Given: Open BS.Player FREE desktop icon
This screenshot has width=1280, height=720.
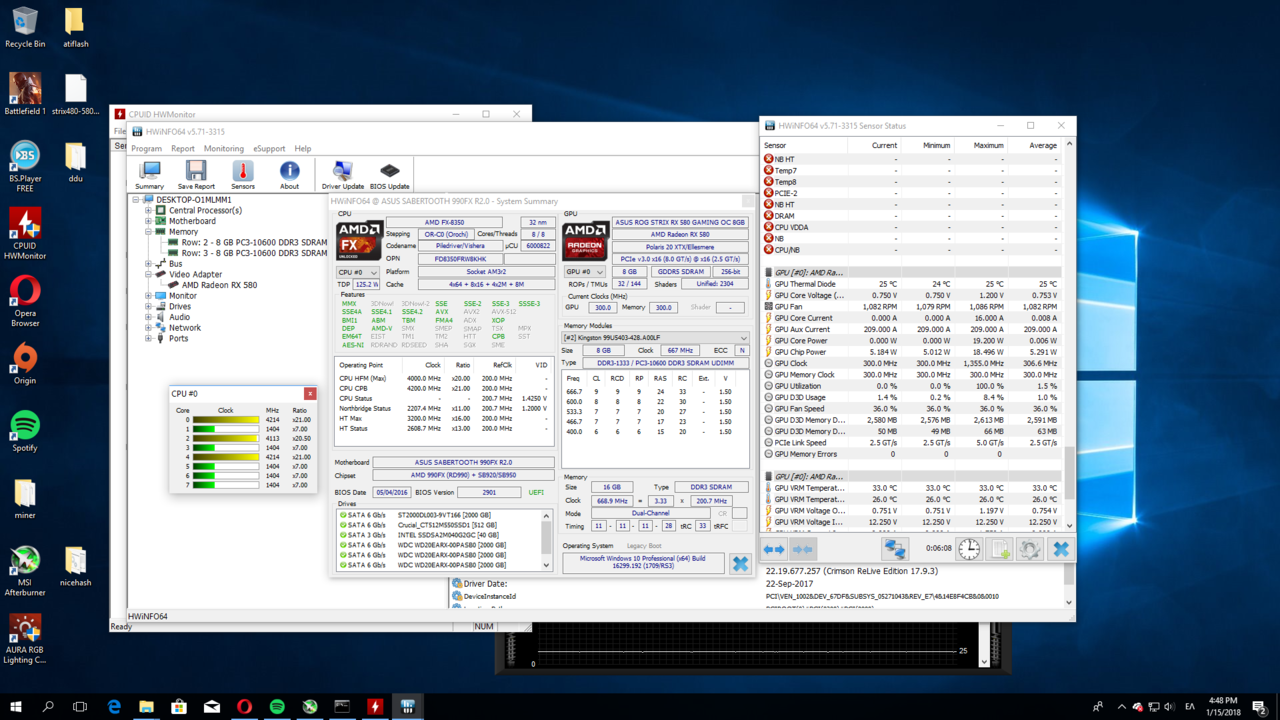Looking at the screenshot, I should point(25,166).
